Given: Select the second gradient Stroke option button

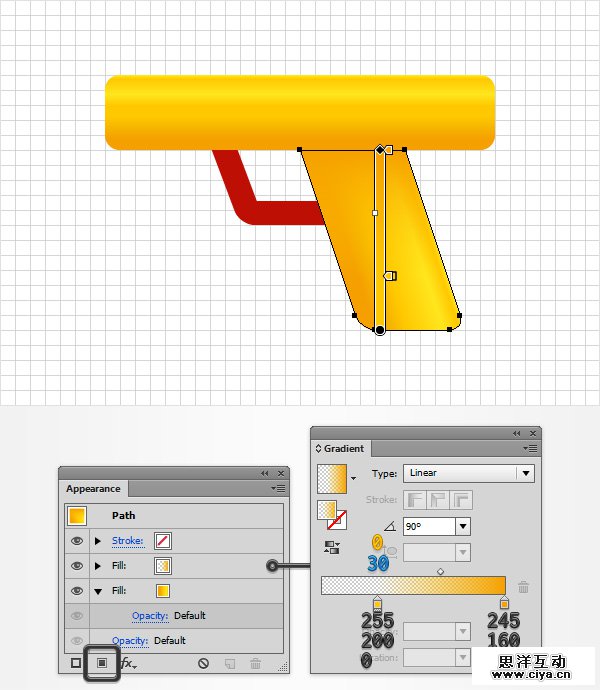Looking at the screenshot, I should pos(438,500).
